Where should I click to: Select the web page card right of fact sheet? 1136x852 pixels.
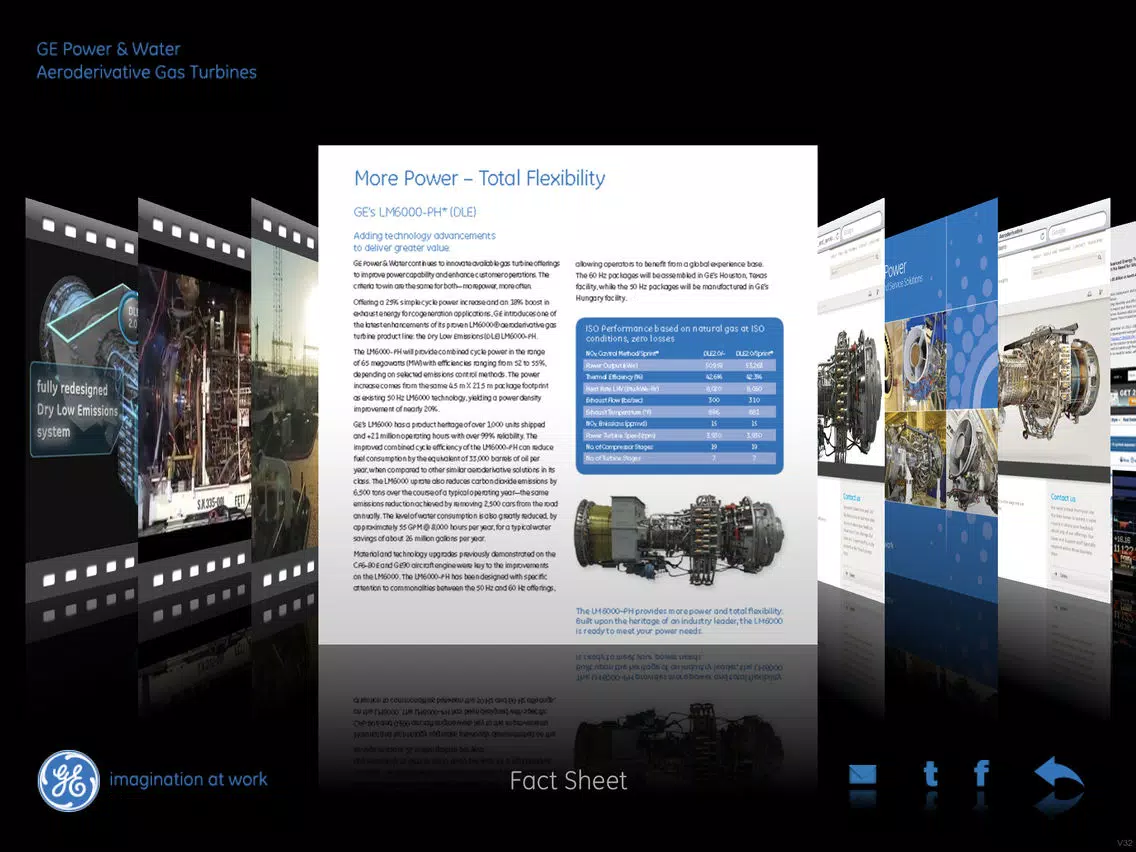pos(851,400)
